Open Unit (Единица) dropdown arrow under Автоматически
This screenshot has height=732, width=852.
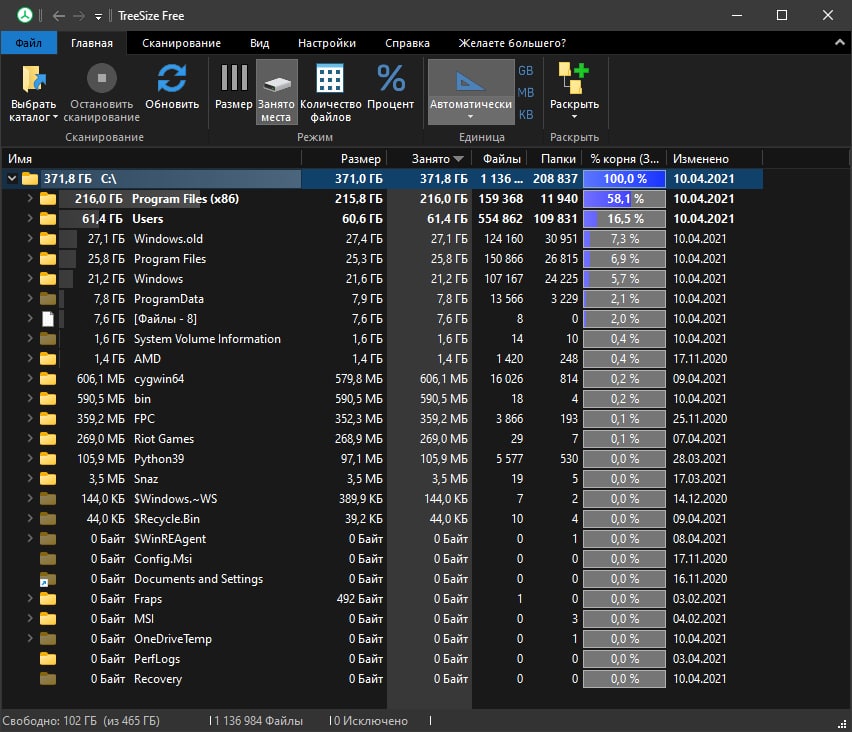click(x=471, y=117)
